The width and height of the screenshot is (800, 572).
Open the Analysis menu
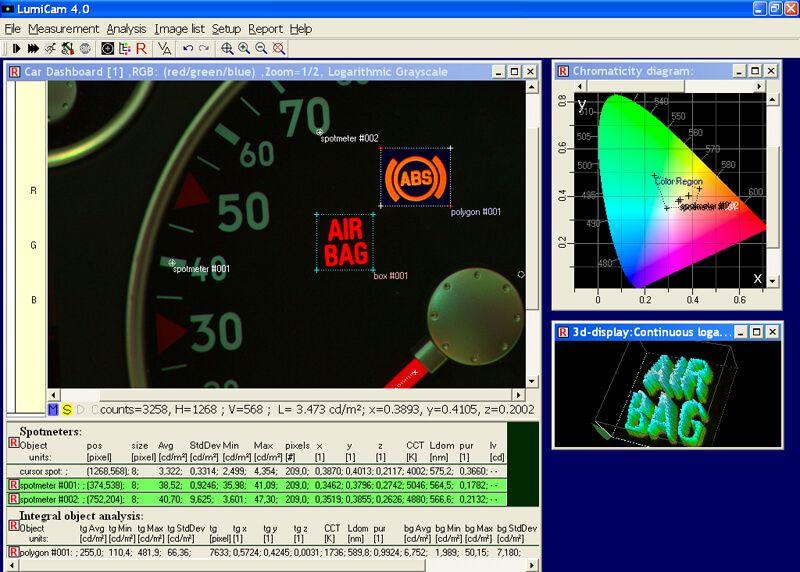(127, 29)
